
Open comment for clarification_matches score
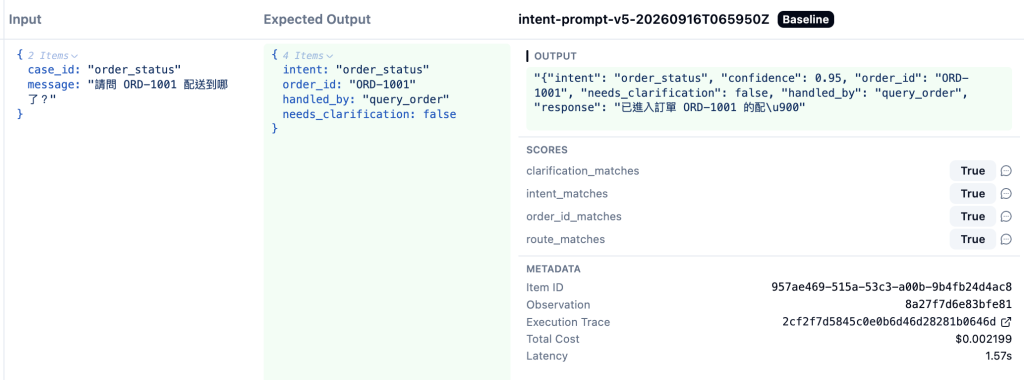point(1006,171)
